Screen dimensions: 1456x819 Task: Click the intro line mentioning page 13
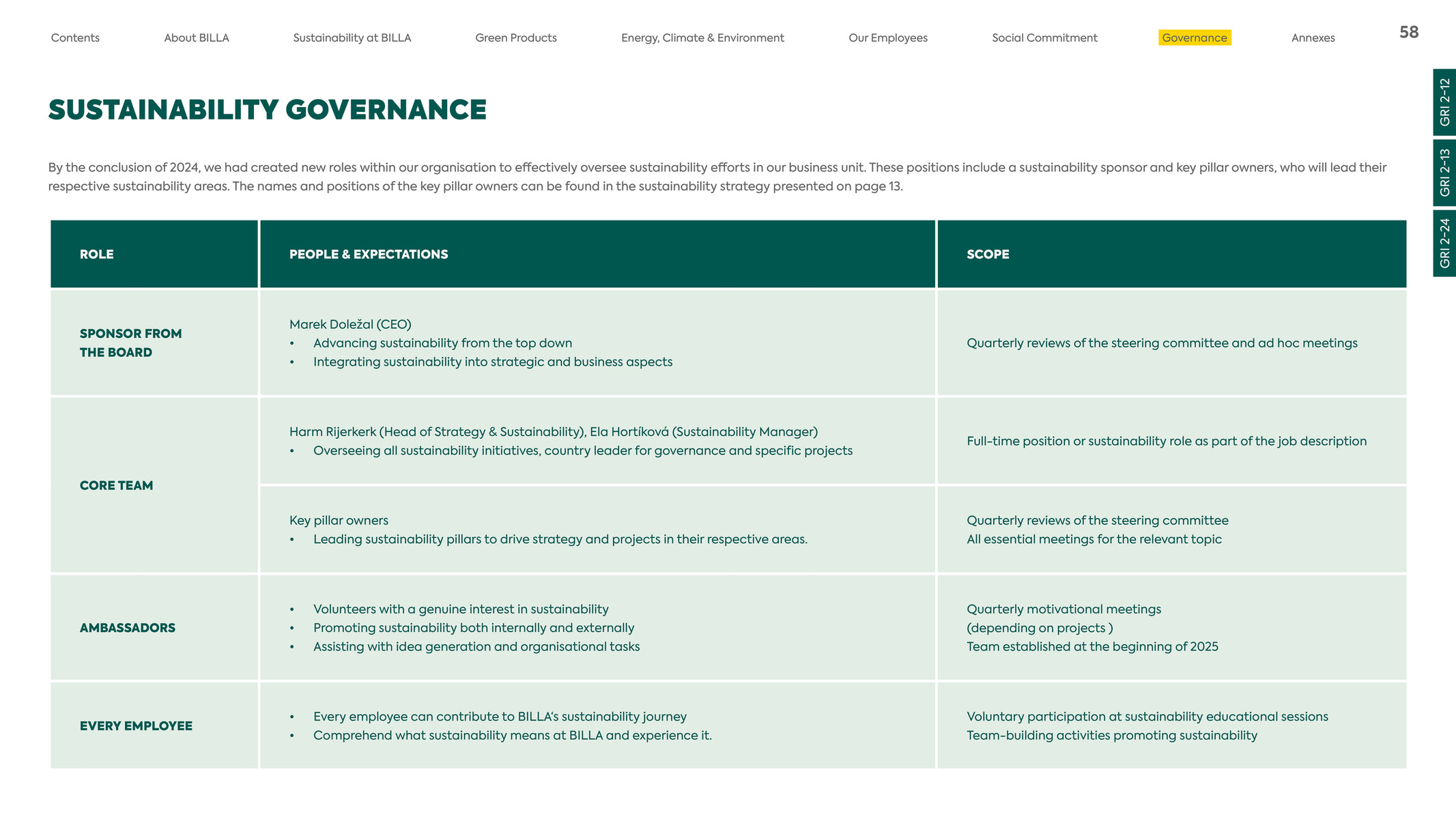pyautogui.click(x=475, y=186)
